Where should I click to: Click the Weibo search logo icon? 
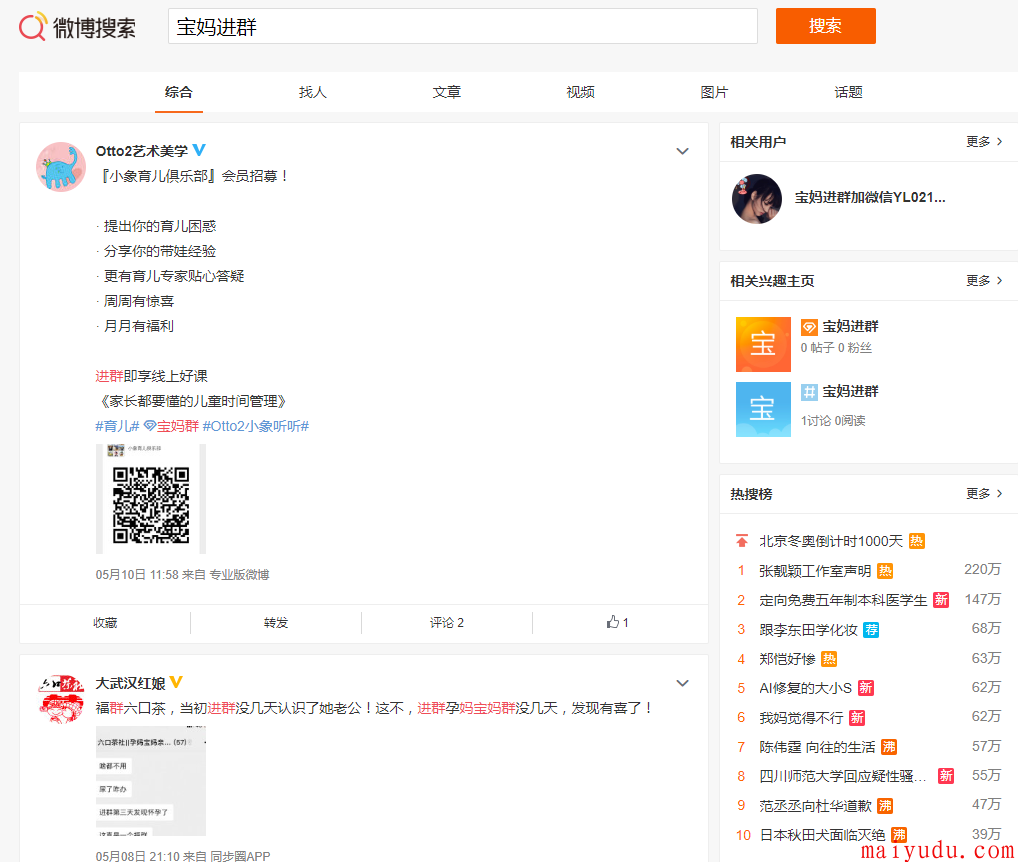(x=32, y=27)
